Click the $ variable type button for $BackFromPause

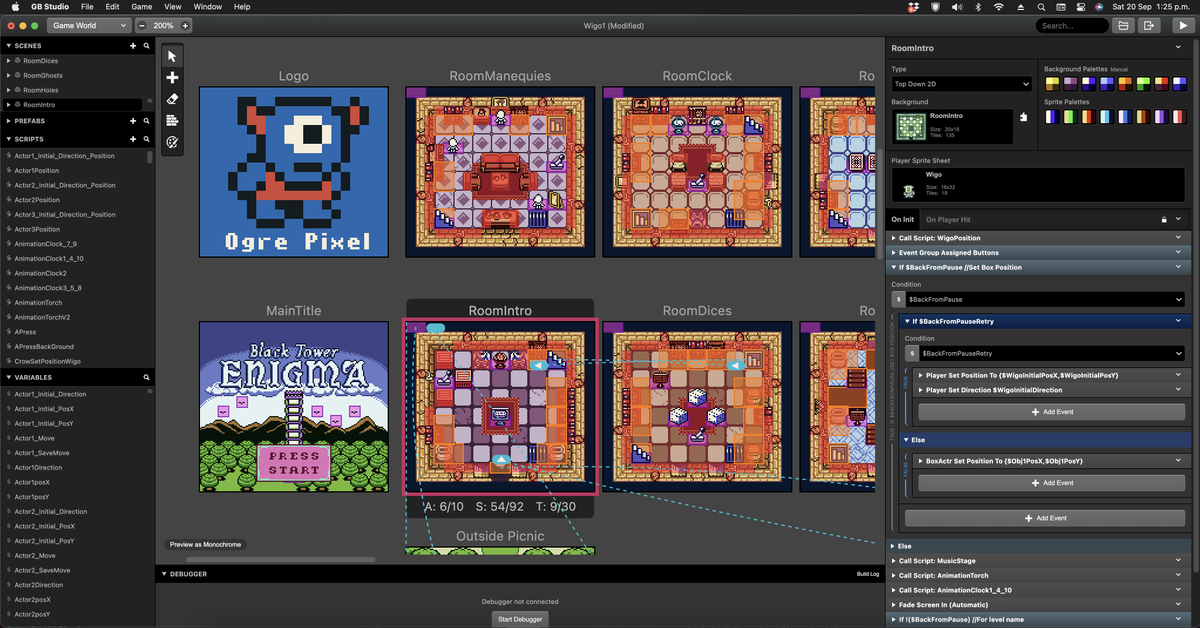click(898, 299)
